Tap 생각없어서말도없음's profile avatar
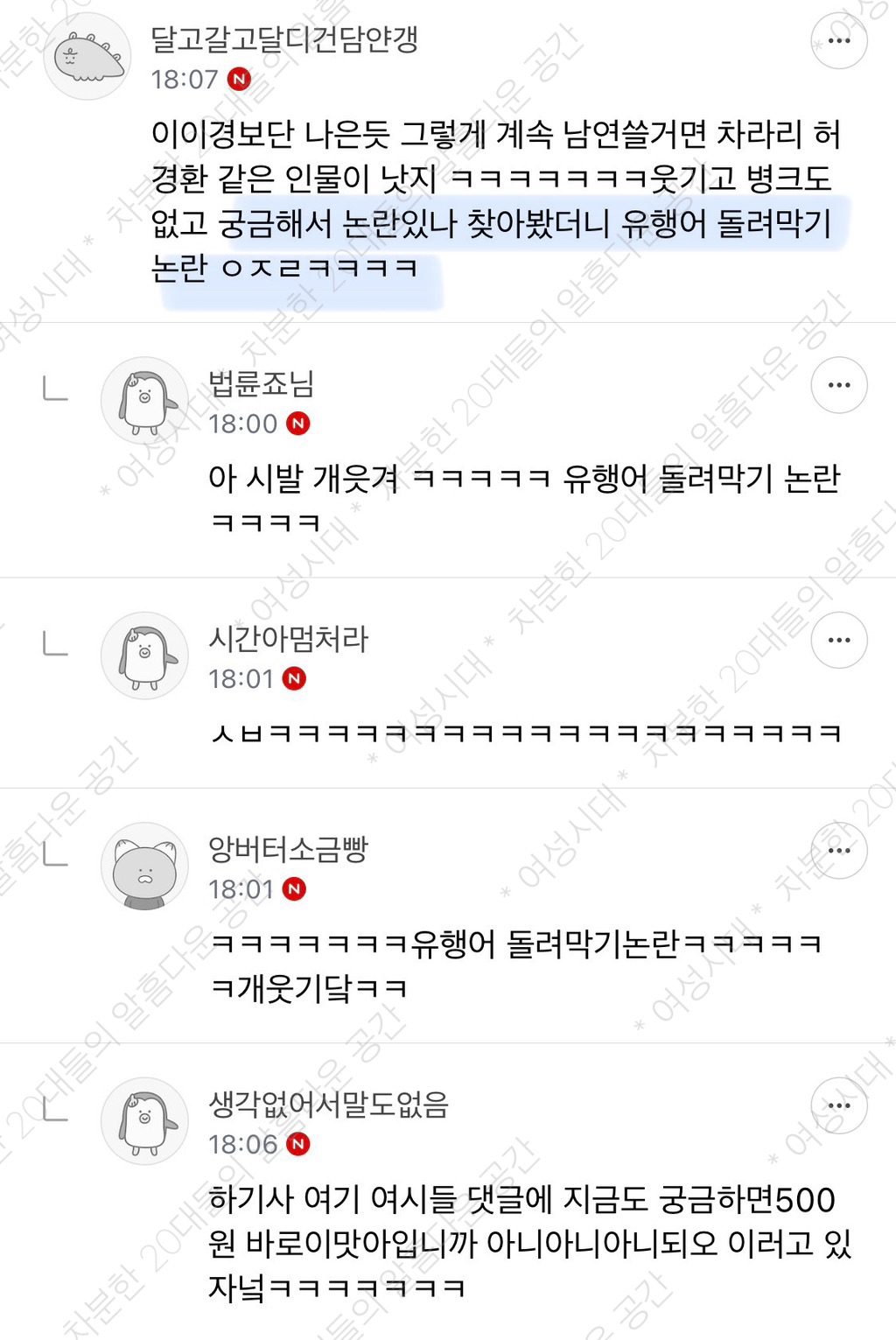 coord(144,1122)
